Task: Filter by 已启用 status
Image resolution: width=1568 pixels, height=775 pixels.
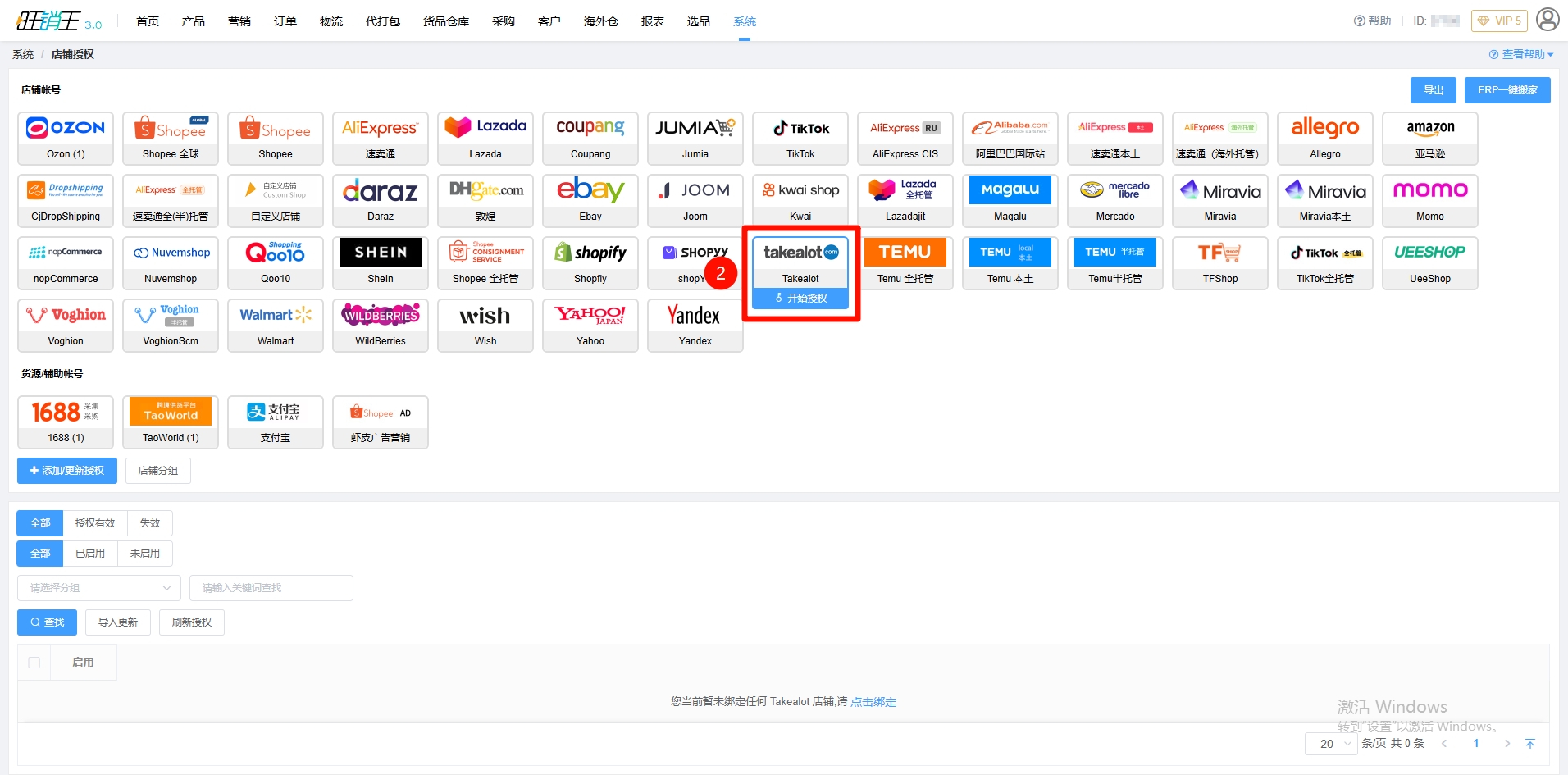Action: point(90,554)
